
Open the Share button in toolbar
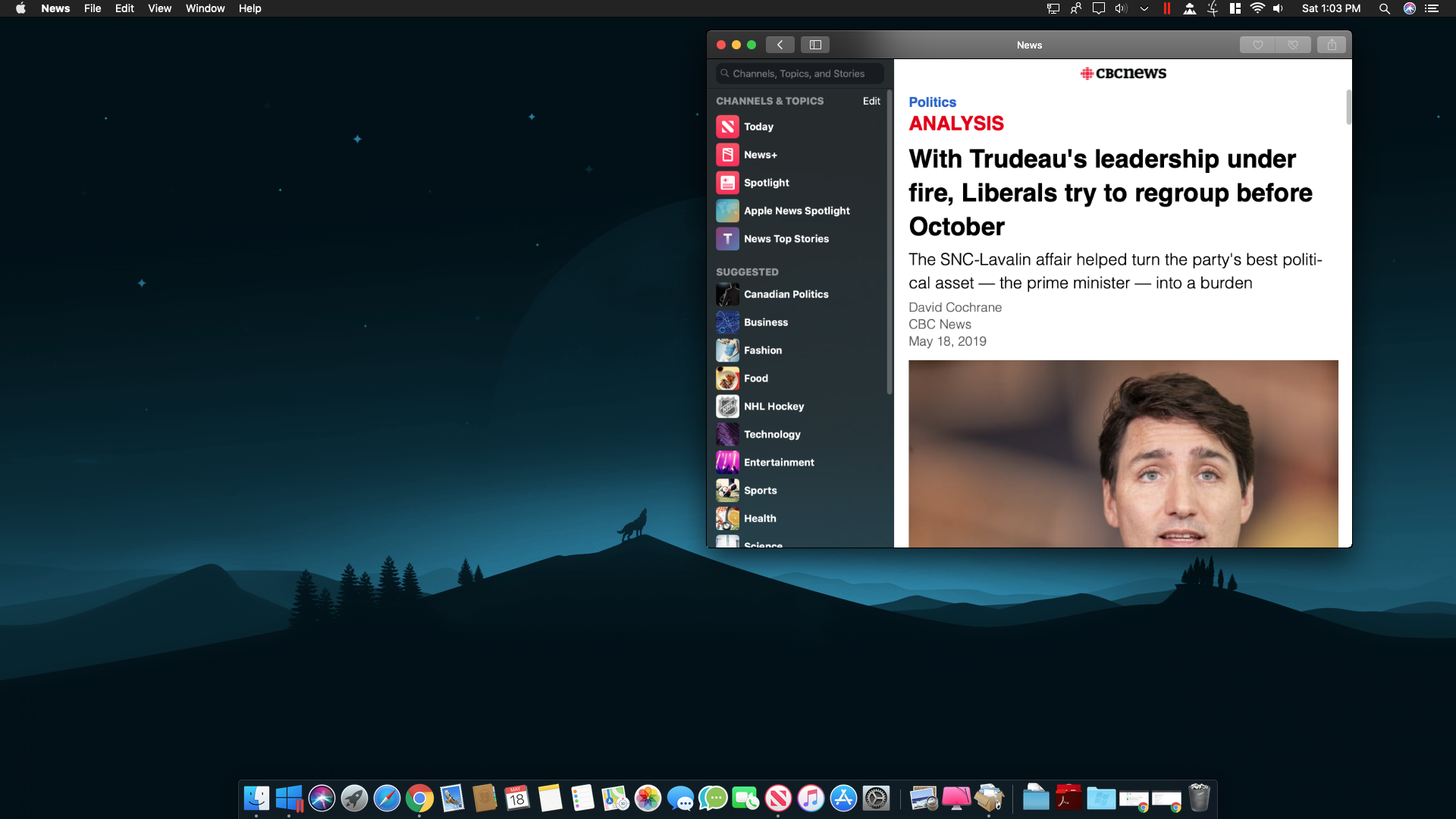tap(1332, 45)
